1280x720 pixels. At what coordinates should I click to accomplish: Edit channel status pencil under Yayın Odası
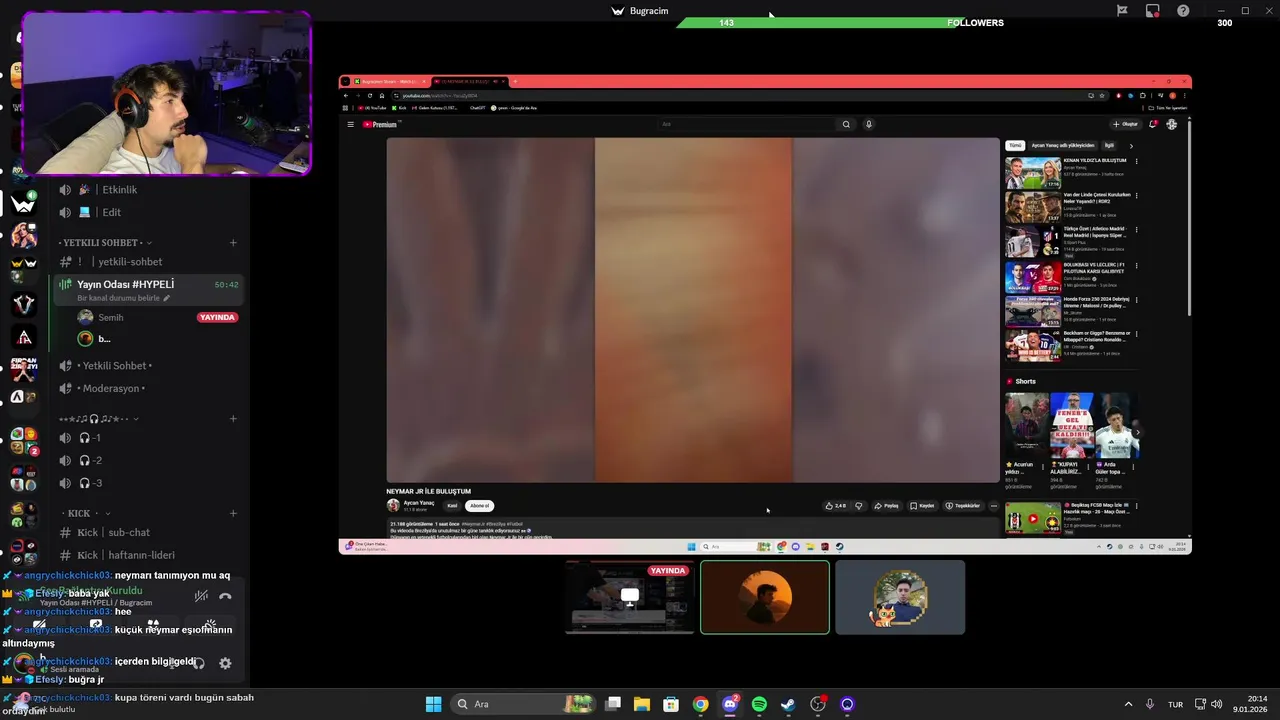(166, 298)
